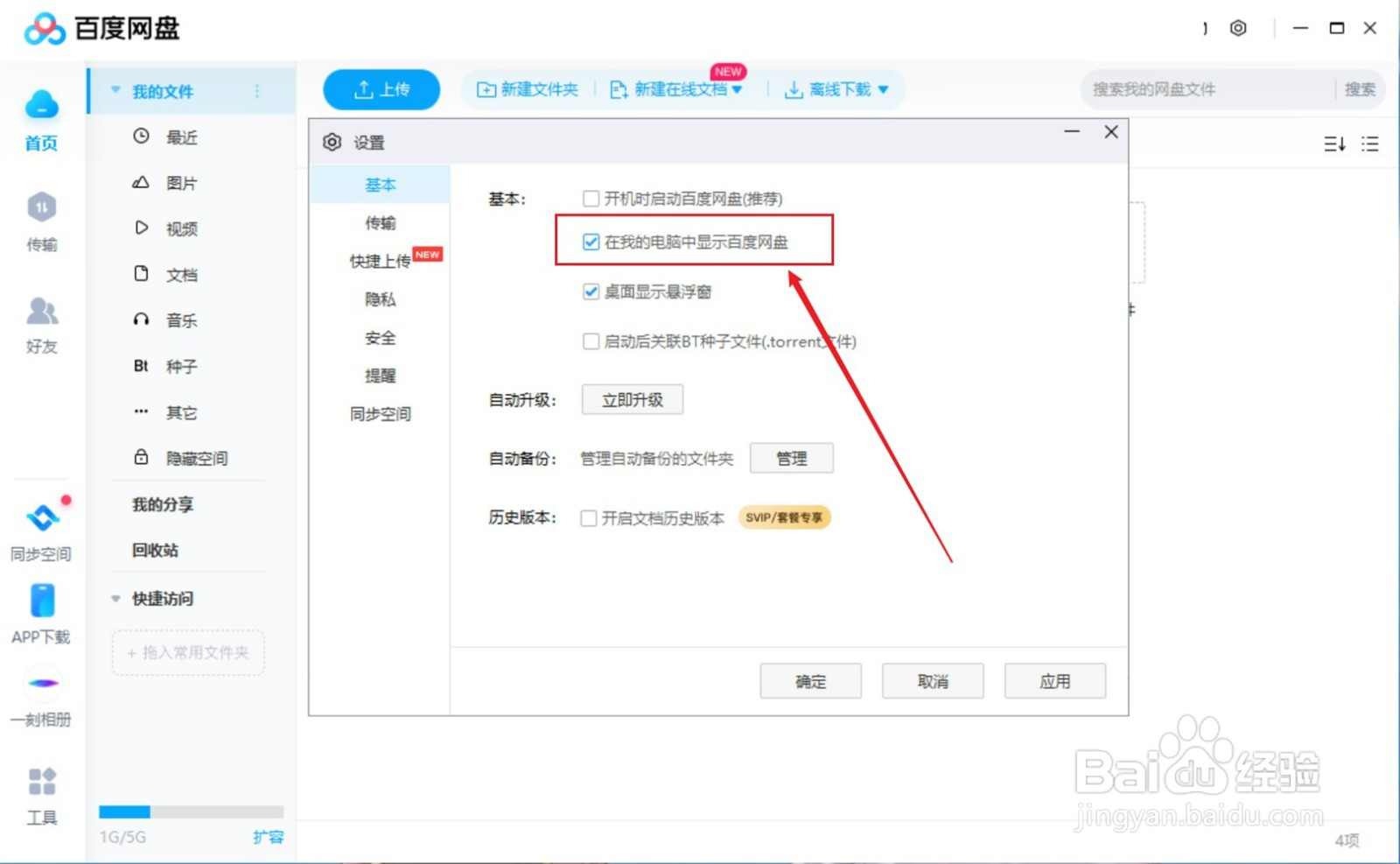Viewport: 1400px width, 864px height.
Task: Open the three-dot menu beside 我的文件
Action: tap(256, 91)
